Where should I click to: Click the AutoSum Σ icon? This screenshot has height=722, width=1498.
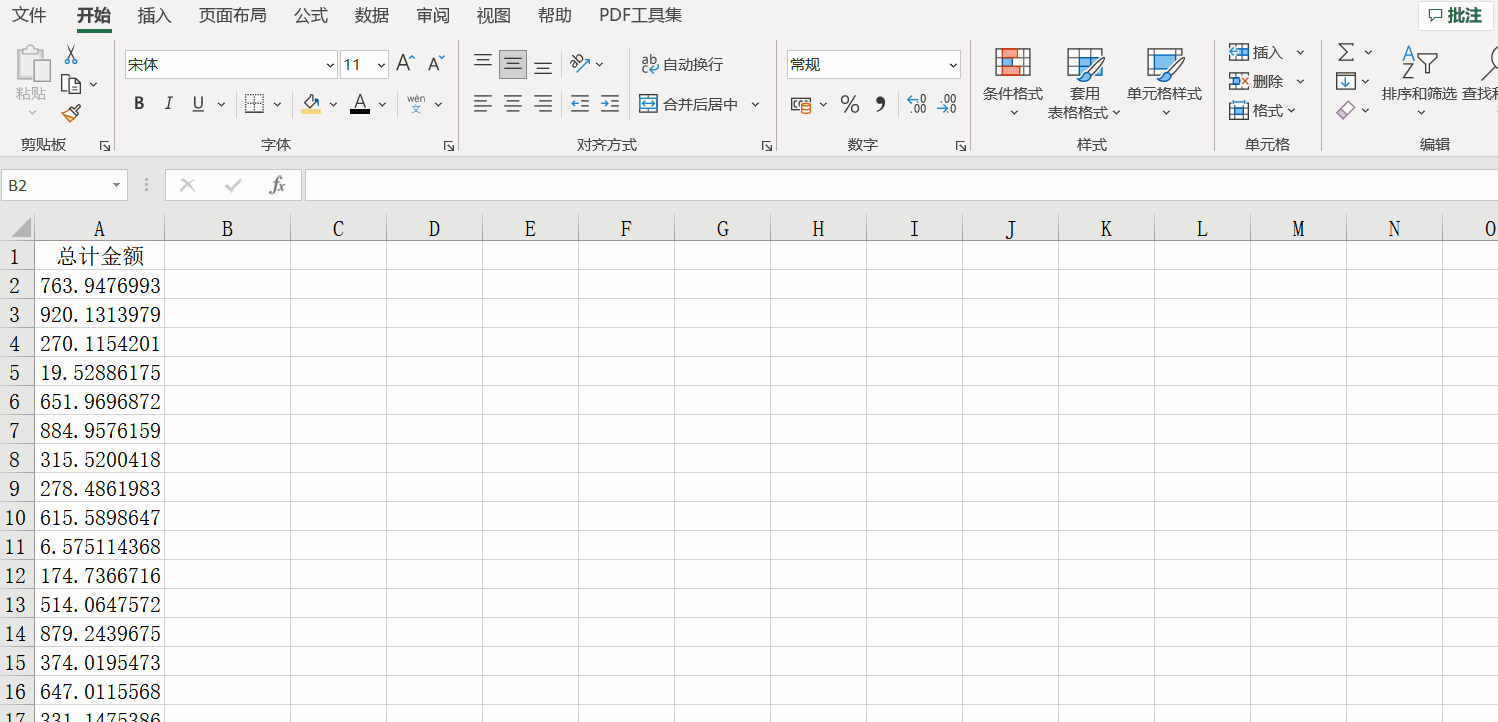click(1346, 51)
